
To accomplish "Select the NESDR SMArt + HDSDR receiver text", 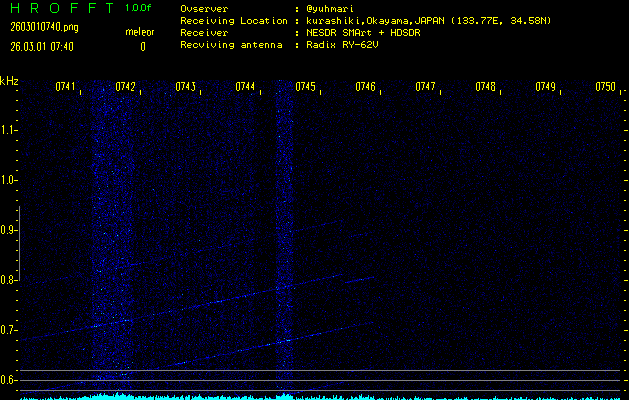I will pos(364,32).
